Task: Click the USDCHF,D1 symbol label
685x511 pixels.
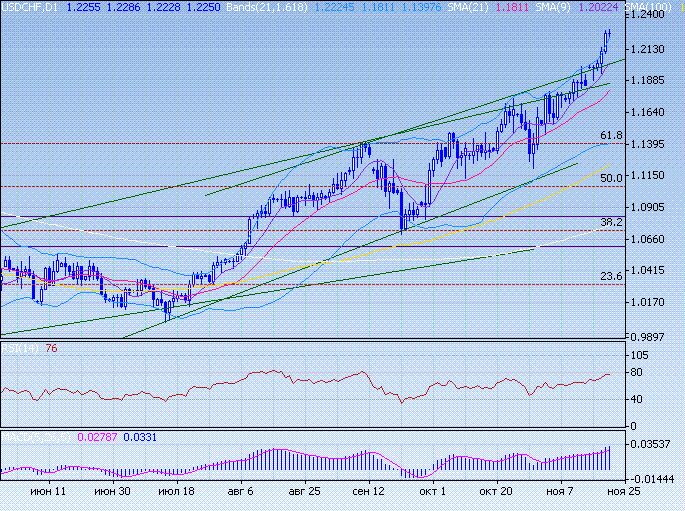Action: [x=29, y=6]
